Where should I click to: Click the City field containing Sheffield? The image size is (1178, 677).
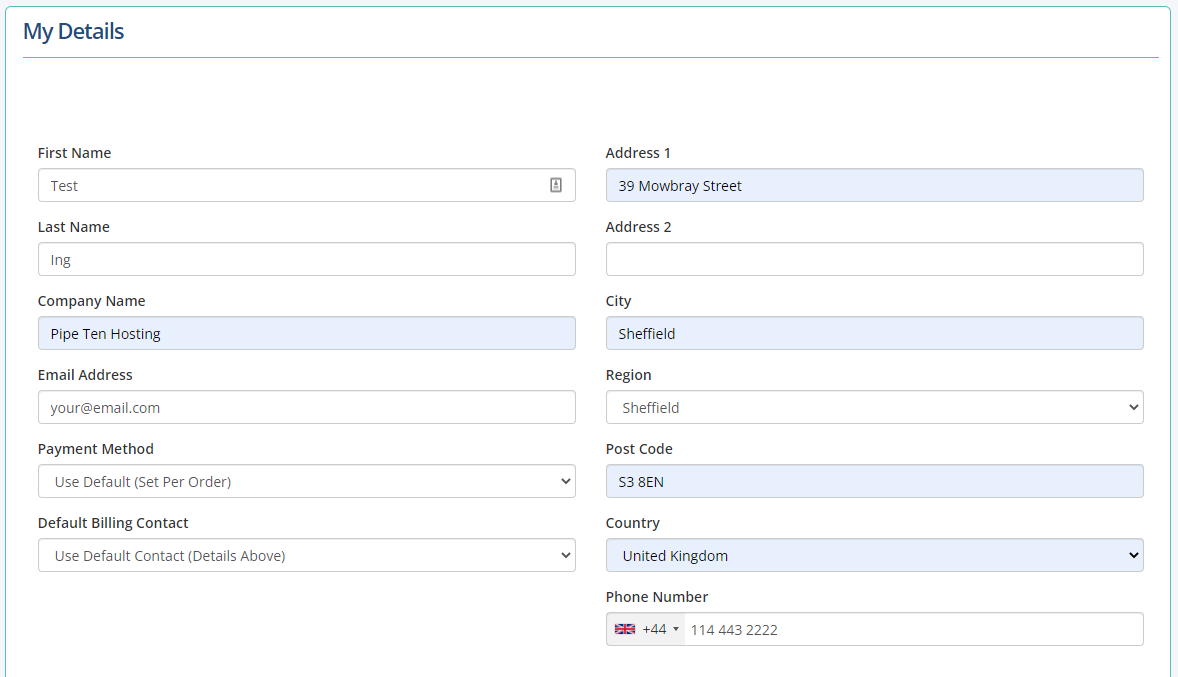[x=874, y=333]
